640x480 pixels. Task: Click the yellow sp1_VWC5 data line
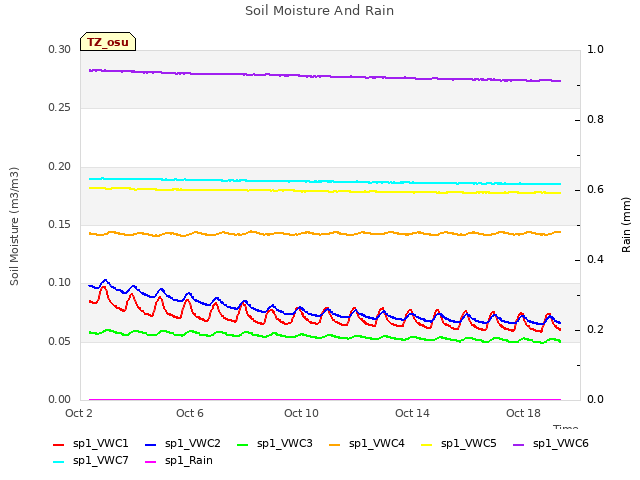click(x=325, y=191)
